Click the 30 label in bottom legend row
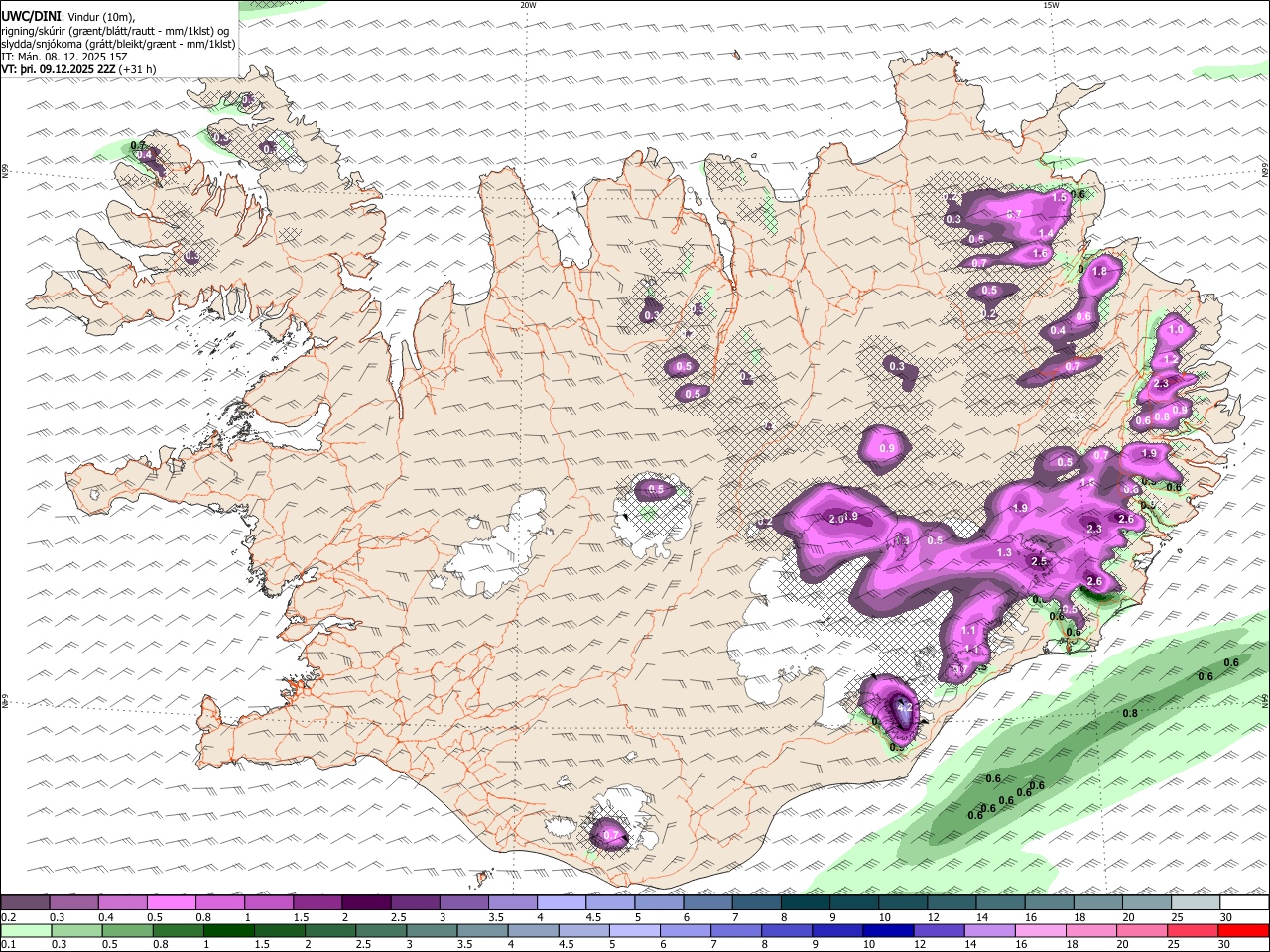This screenshot has width=1270, height=952. tap(1226, 945)
